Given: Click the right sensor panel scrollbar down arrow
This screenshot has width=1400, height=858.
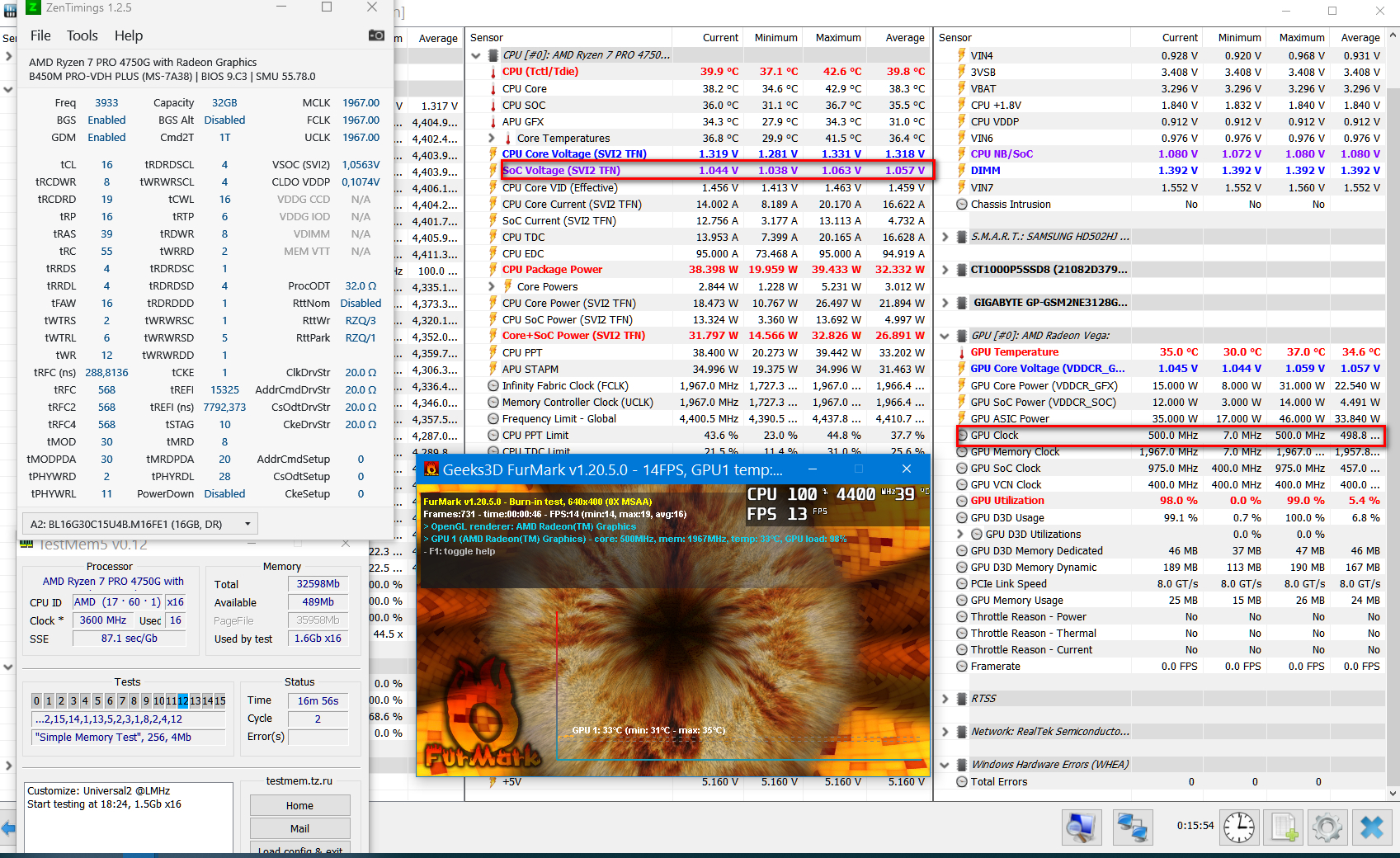Looking at the screenshot, I should pos(1393,793).
